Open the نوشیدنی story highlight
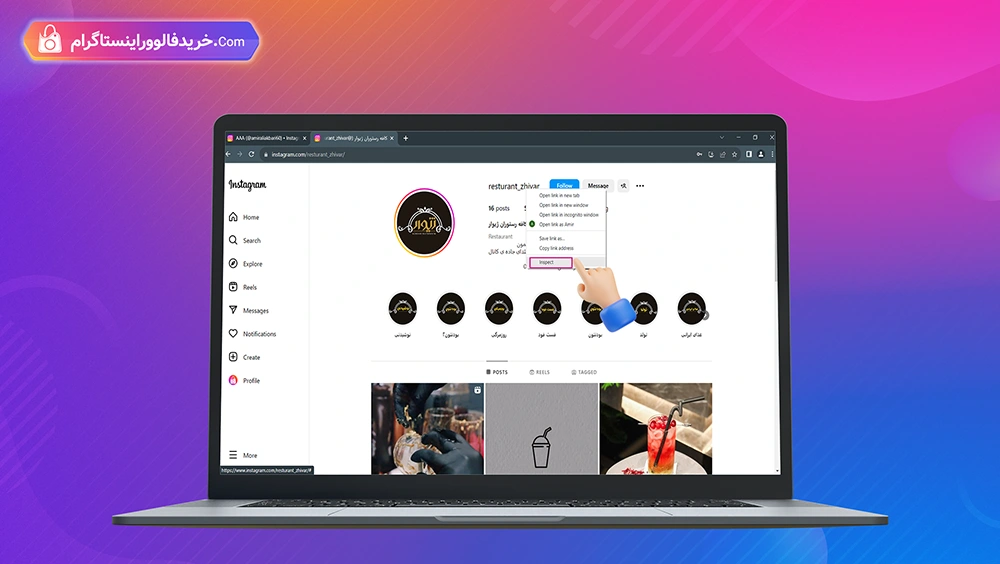This screenshot has width=1000, height=564. coord(402,309)
